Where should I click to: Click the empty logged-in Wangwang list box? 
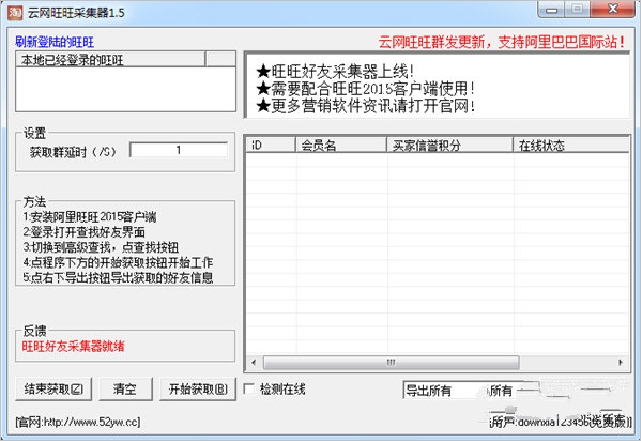(126, 89)
